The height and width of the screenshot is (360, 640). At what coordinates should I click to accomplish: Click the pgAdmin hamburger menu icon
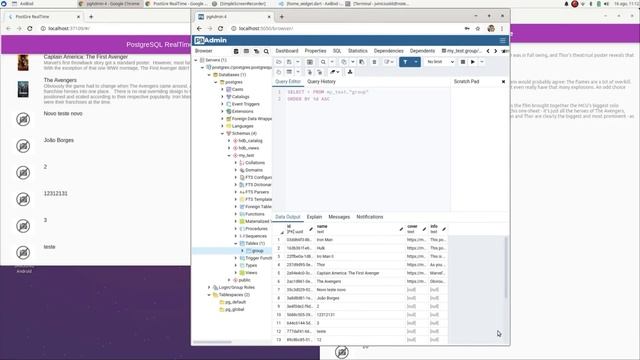point(502,40)
